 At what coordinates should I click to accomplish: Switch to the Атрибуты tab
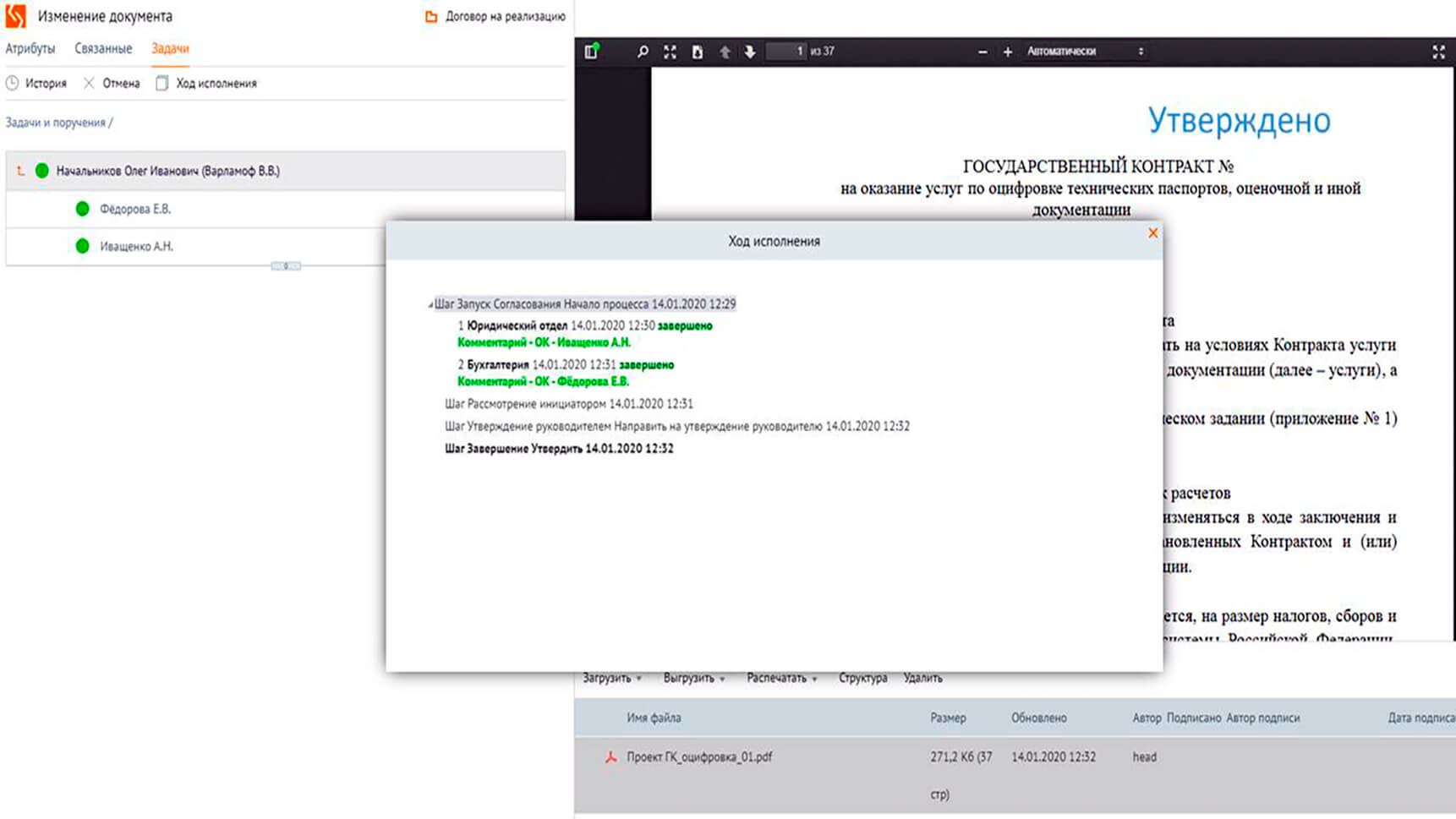30,48
